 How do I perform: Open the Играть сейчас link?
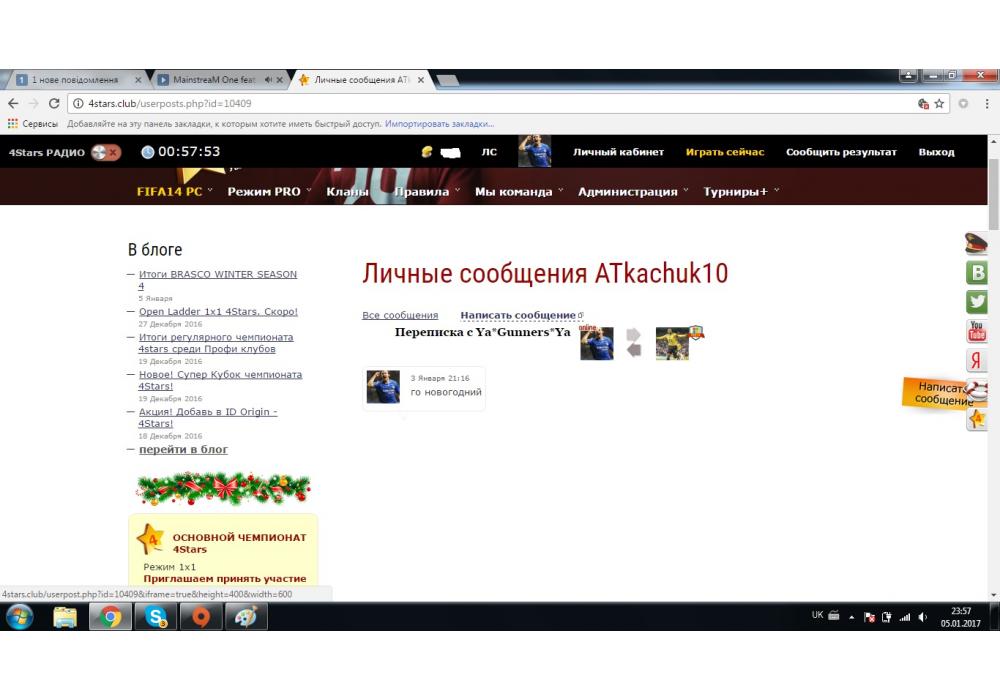724,152
